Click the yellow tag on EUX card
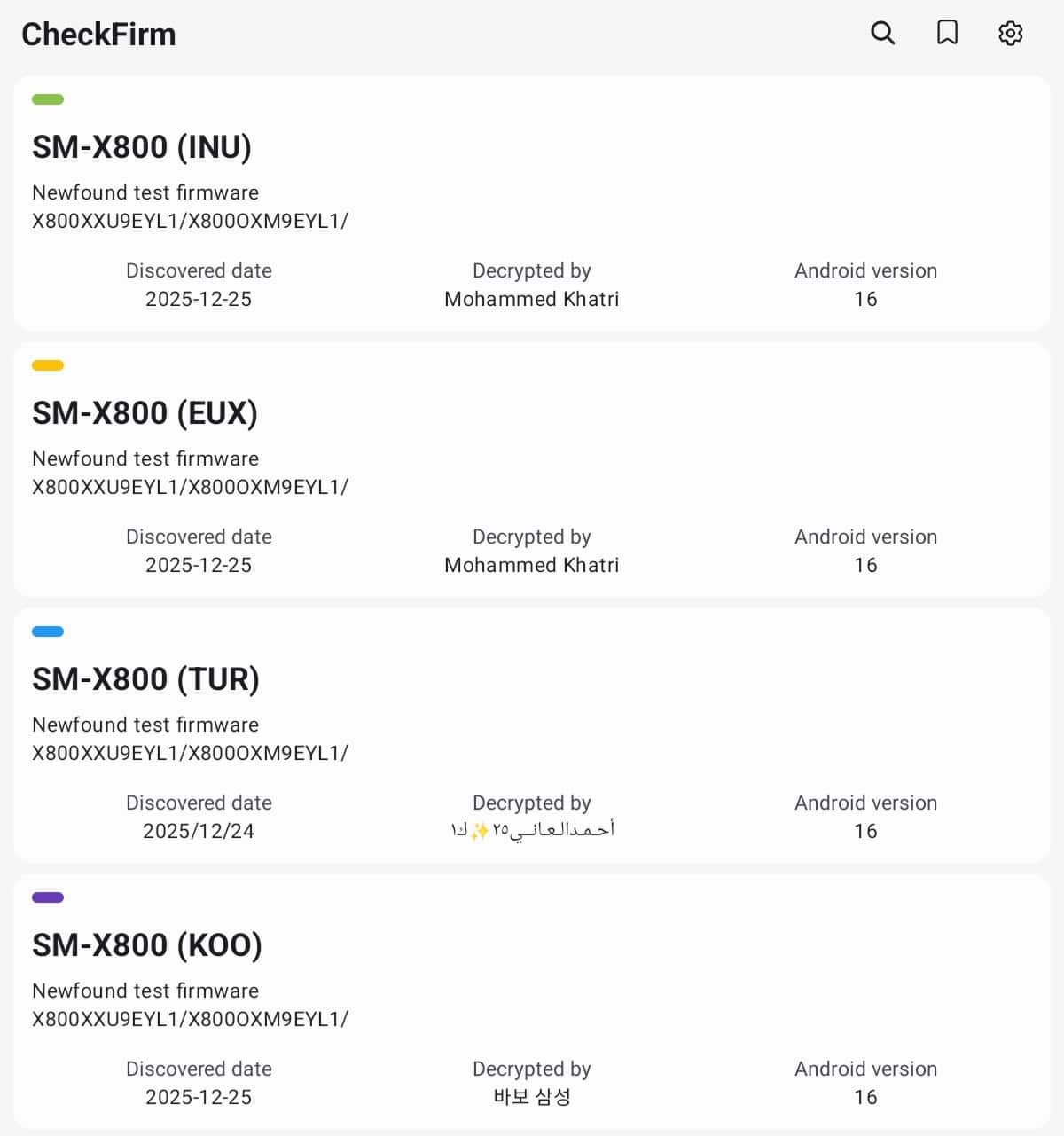 pyautogui.click(x=48, y=365)
